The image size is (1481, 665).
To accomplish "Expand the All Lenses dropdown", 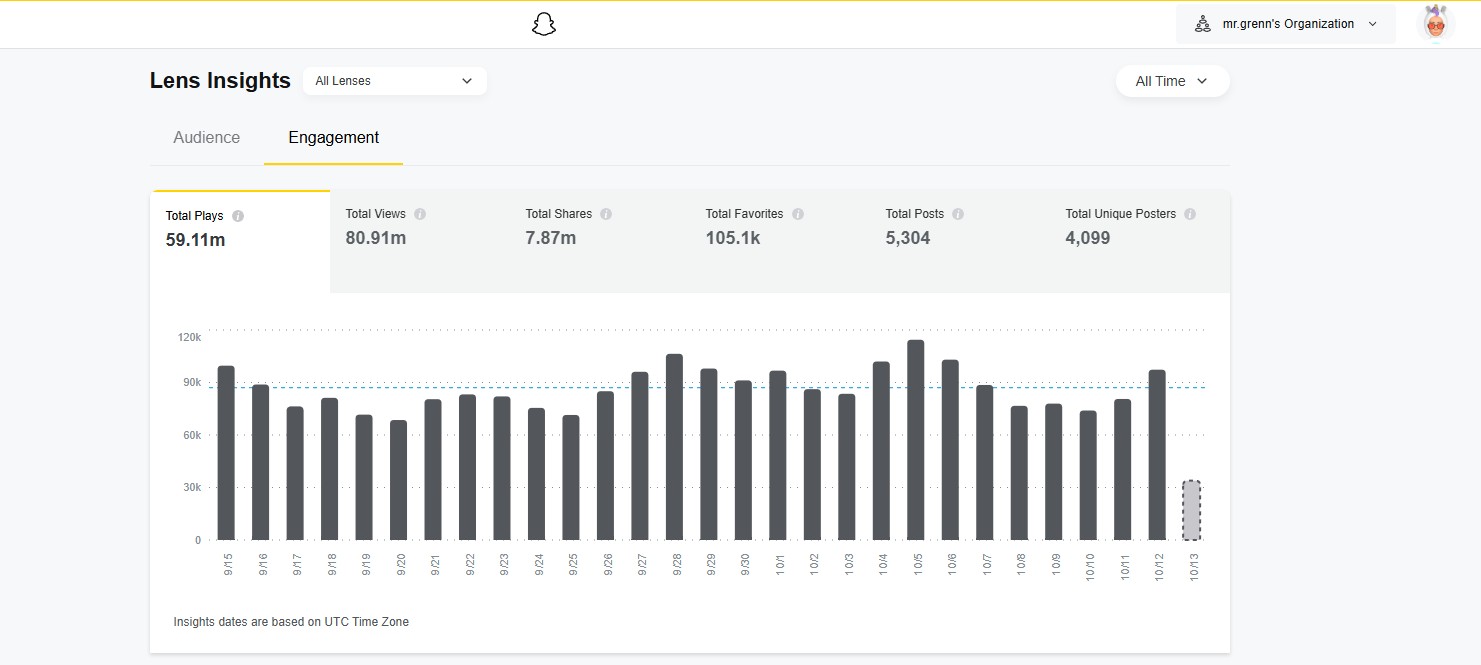I will (394, 81).
